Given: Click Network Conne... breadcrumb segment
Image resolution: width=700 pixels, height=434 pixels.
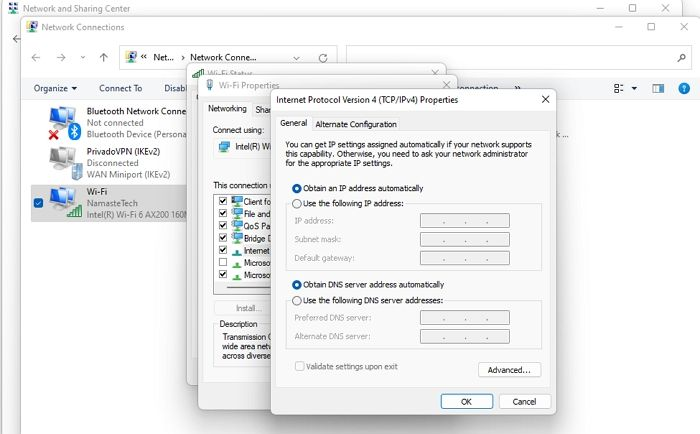Looking at the screenshot, I should (223, 57).
